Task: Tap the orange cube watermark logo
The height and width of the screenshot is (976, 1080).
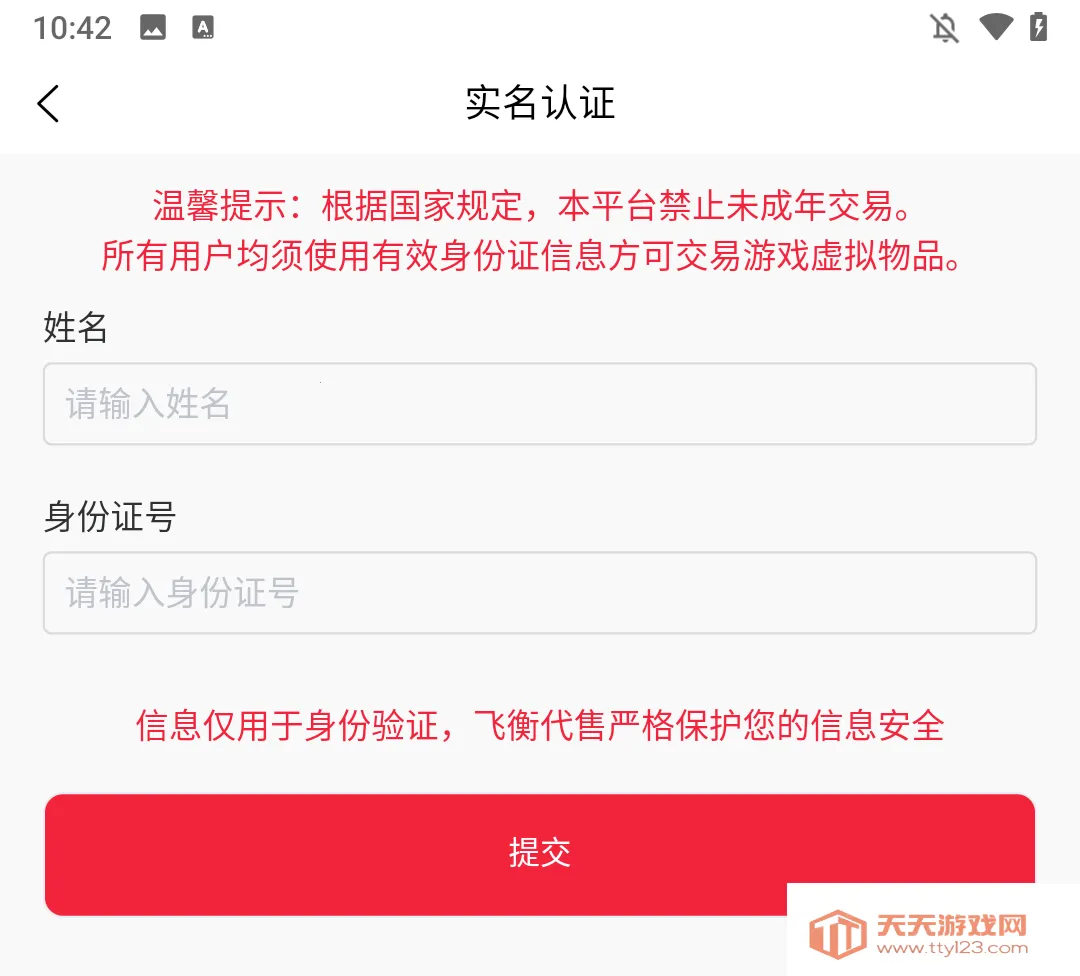Action: [838, 933]
